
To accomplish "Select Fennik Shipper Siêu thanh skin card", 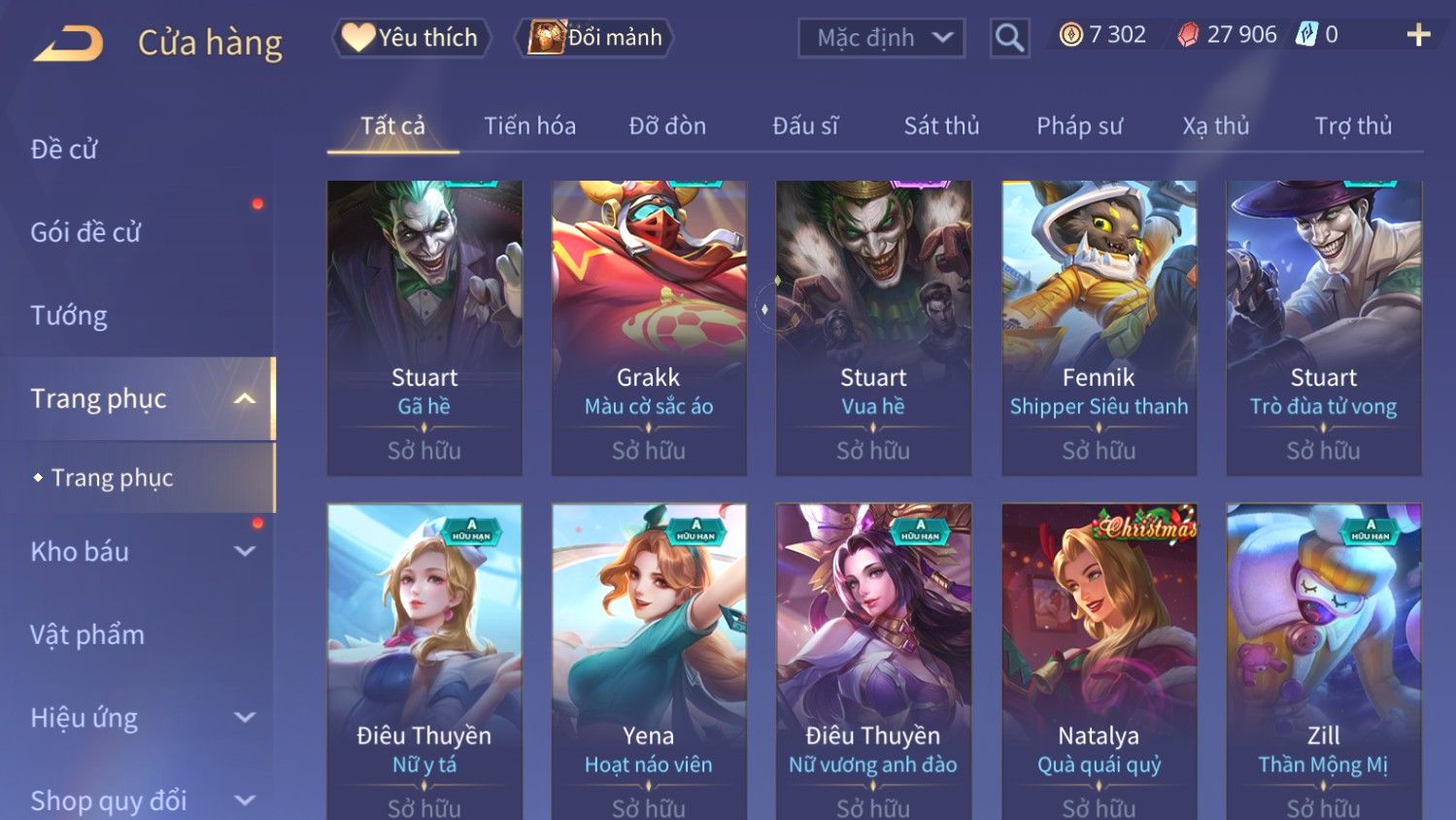I will click(x=1099, y=327).
